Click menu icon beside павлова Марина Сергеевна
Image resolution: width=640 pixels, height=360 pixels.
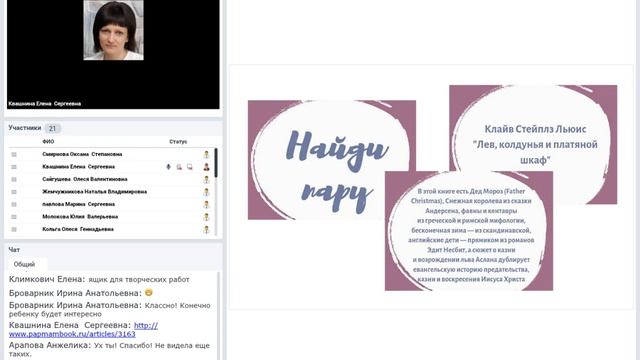14,204
